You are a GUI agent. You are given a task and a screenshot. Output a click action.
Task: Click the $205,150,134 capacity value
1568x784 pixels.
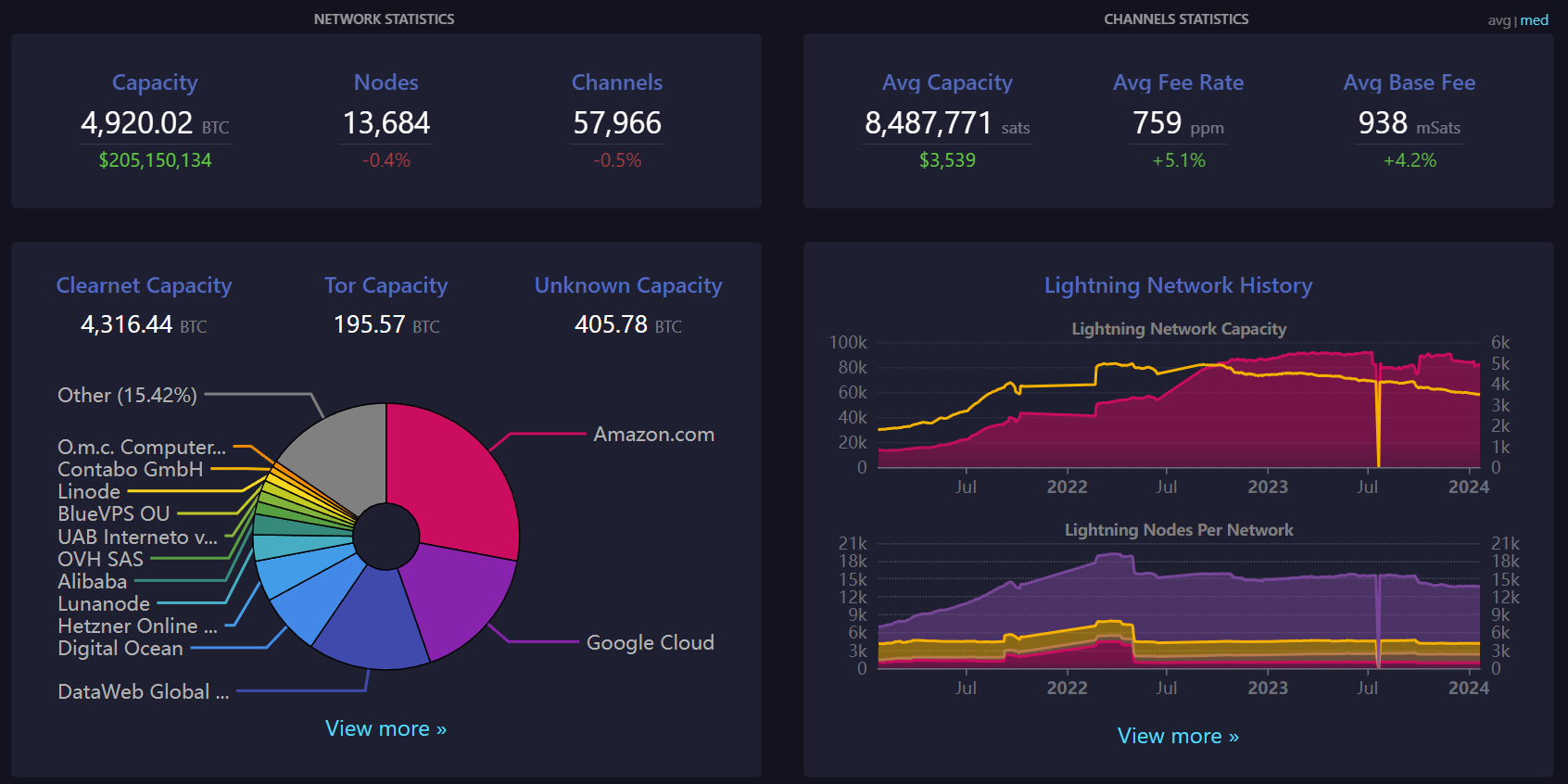155,160
